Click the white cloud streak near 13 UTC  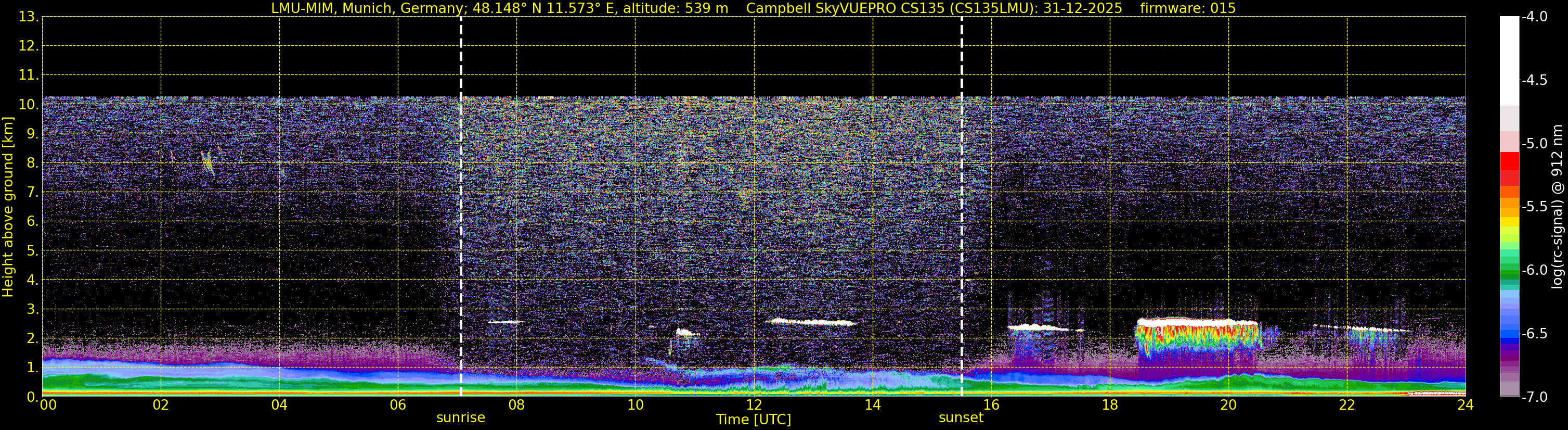click(811, 322)
